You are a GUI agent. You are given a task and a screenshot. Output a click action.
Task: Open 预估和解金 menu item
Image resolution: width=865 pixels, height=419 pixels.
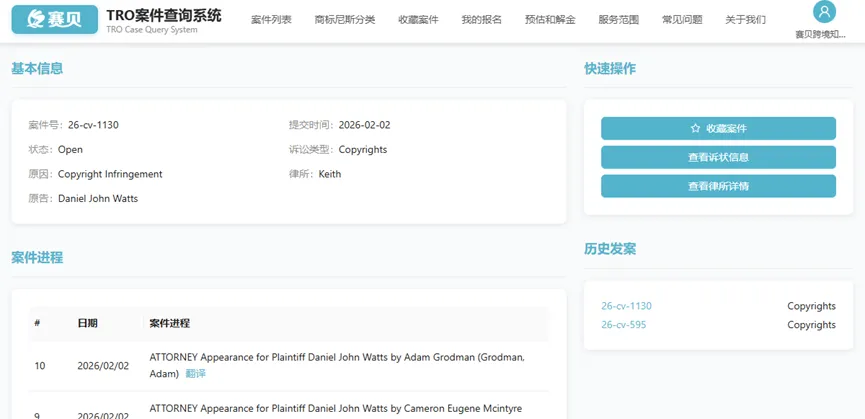pos(550,20)
